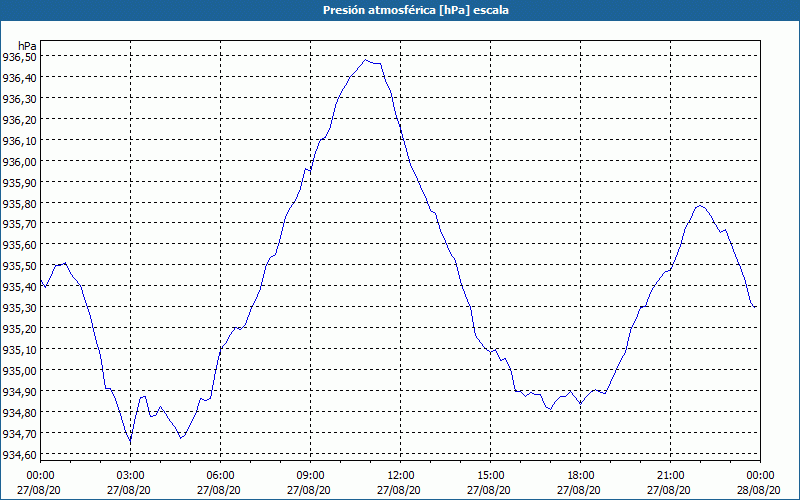Select the 935,10 y-axis value
The image size is (800, 500).
click(19, 349)
